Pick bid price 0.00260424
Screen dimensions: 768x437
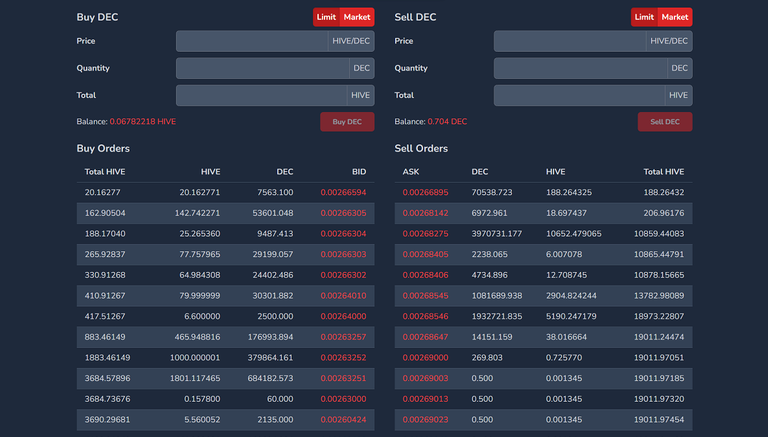pyautogui.click(x=343, y=419)
